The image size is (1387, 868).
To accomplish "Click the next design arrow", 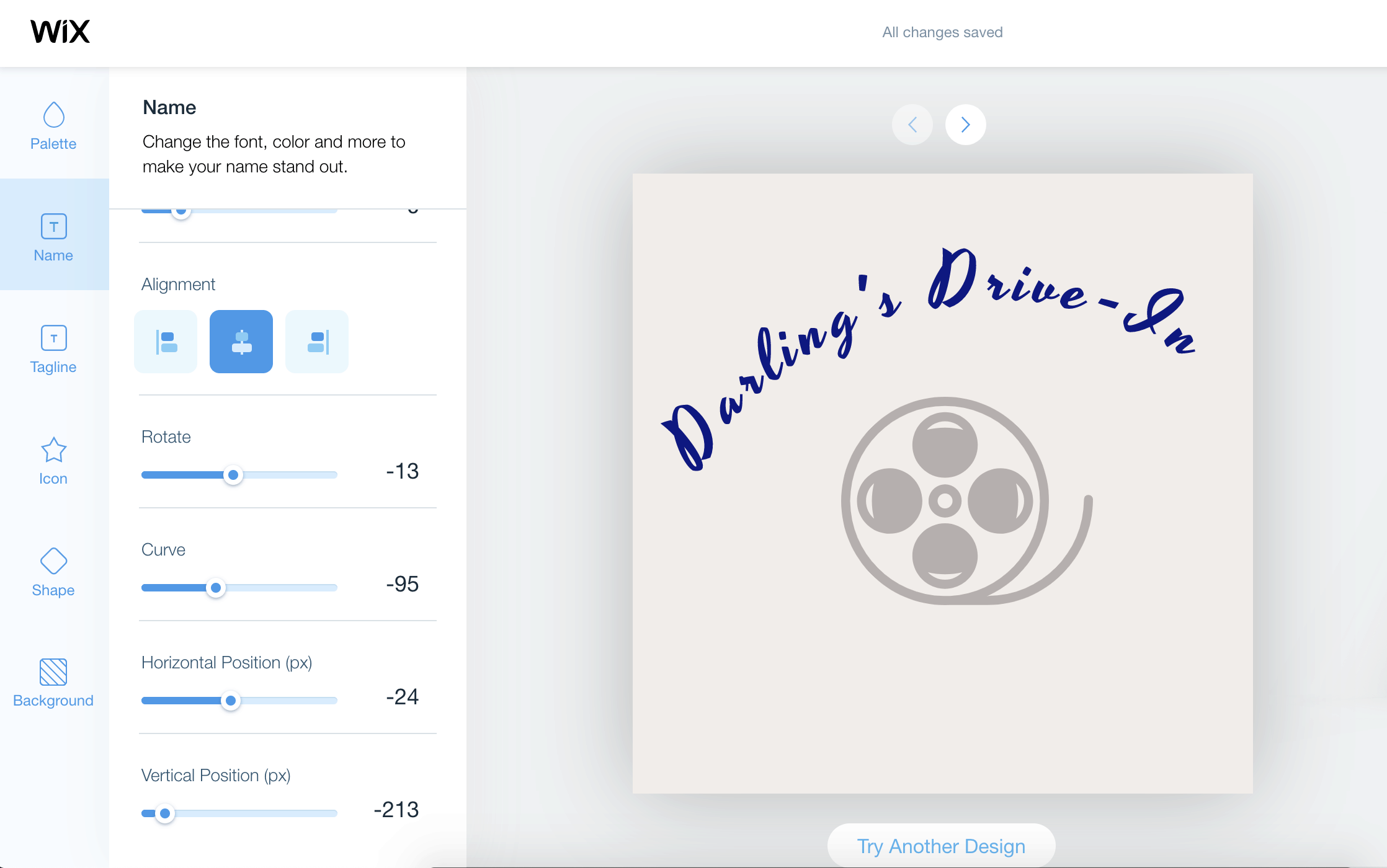I will coord(965,125).
